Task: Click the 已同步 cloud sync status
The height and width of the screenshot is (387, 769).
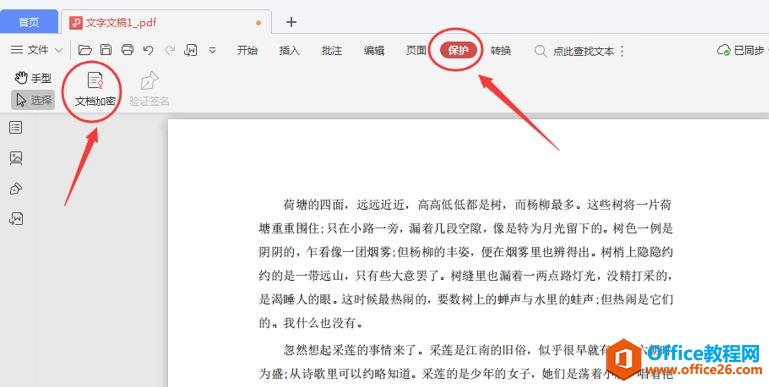Action: [742, 51]
